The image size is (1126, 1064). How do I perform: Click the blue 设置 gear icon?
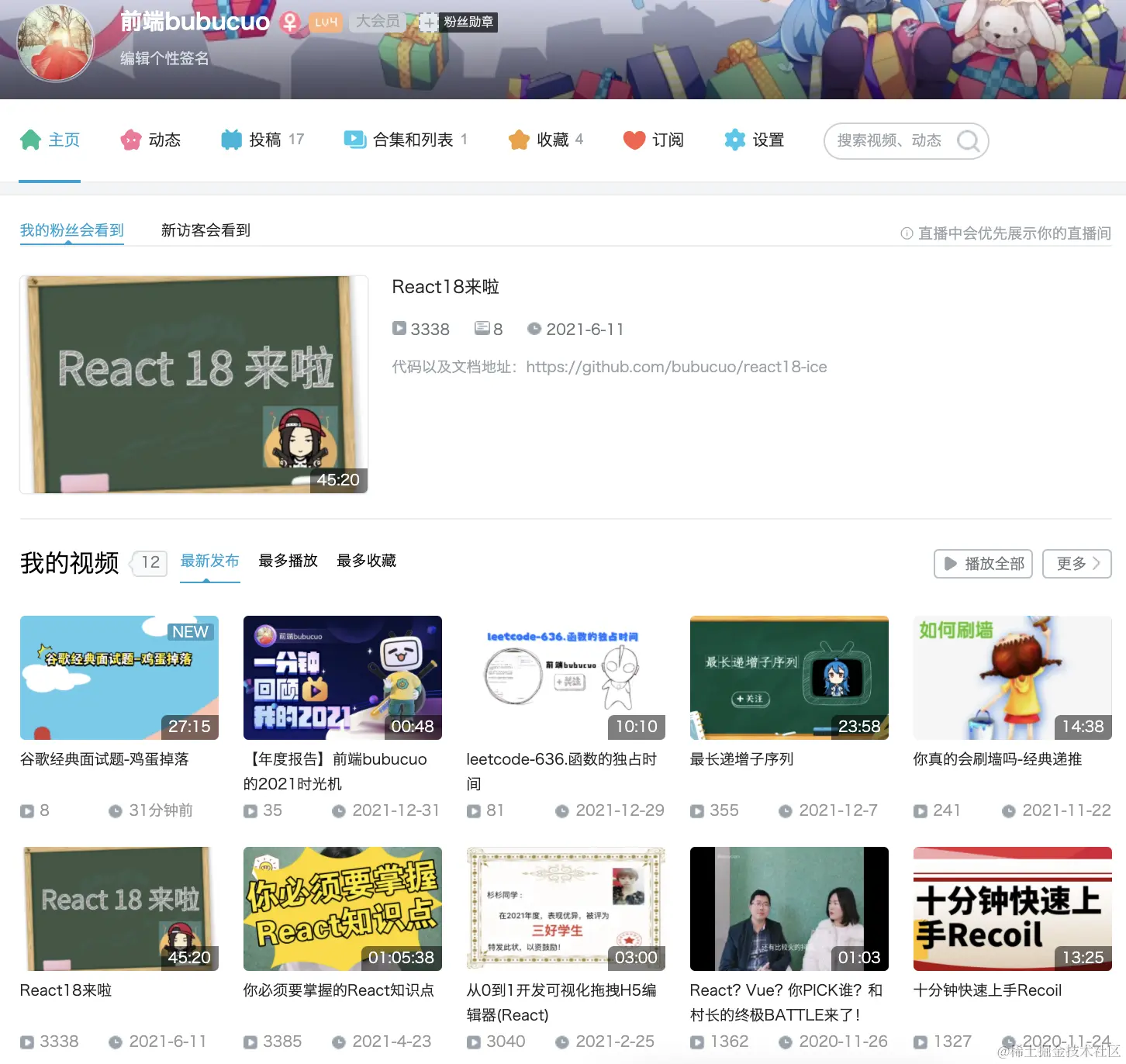coord(734,140)
